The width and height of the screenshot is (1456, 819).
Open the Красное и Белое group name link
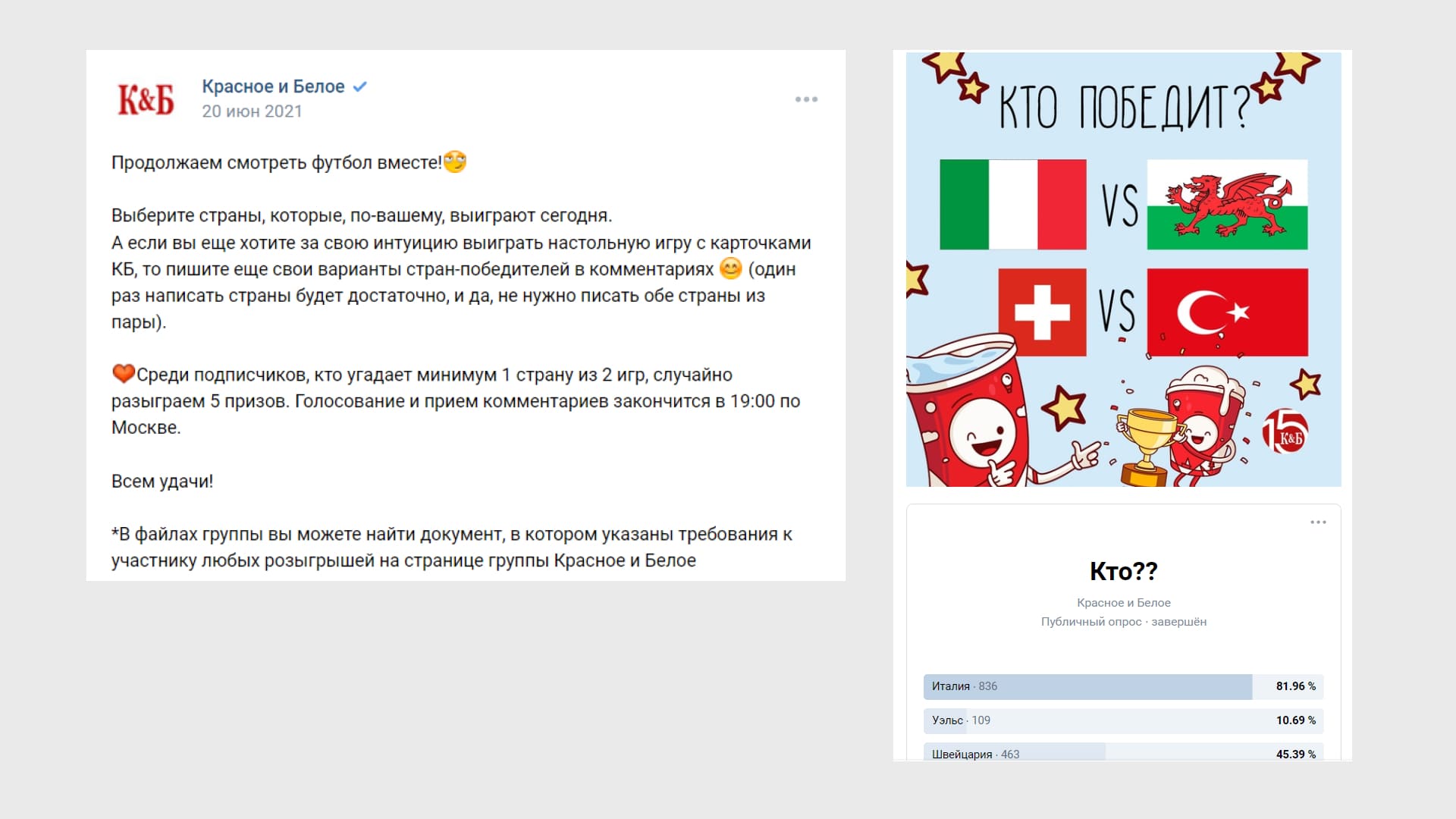[273, 86]
